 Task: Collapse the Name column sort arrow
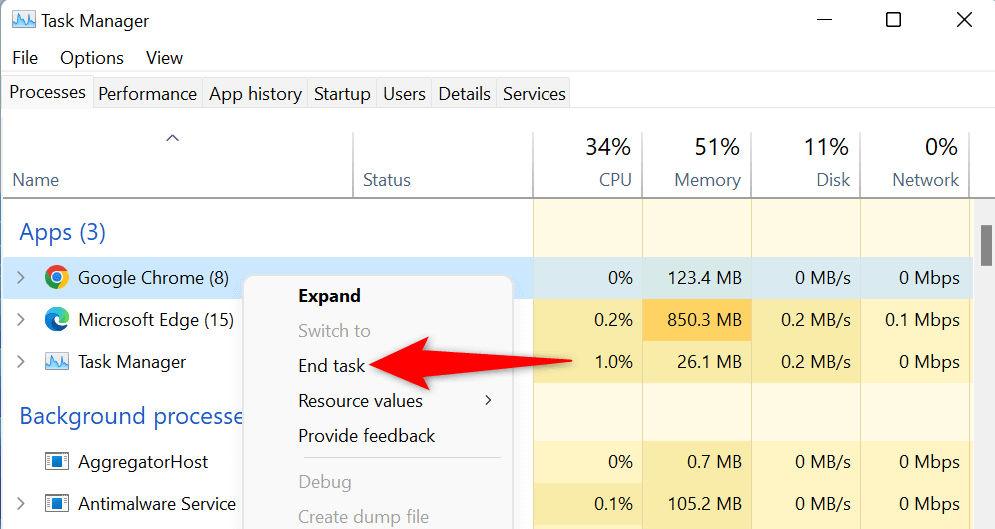click(172, 138)
